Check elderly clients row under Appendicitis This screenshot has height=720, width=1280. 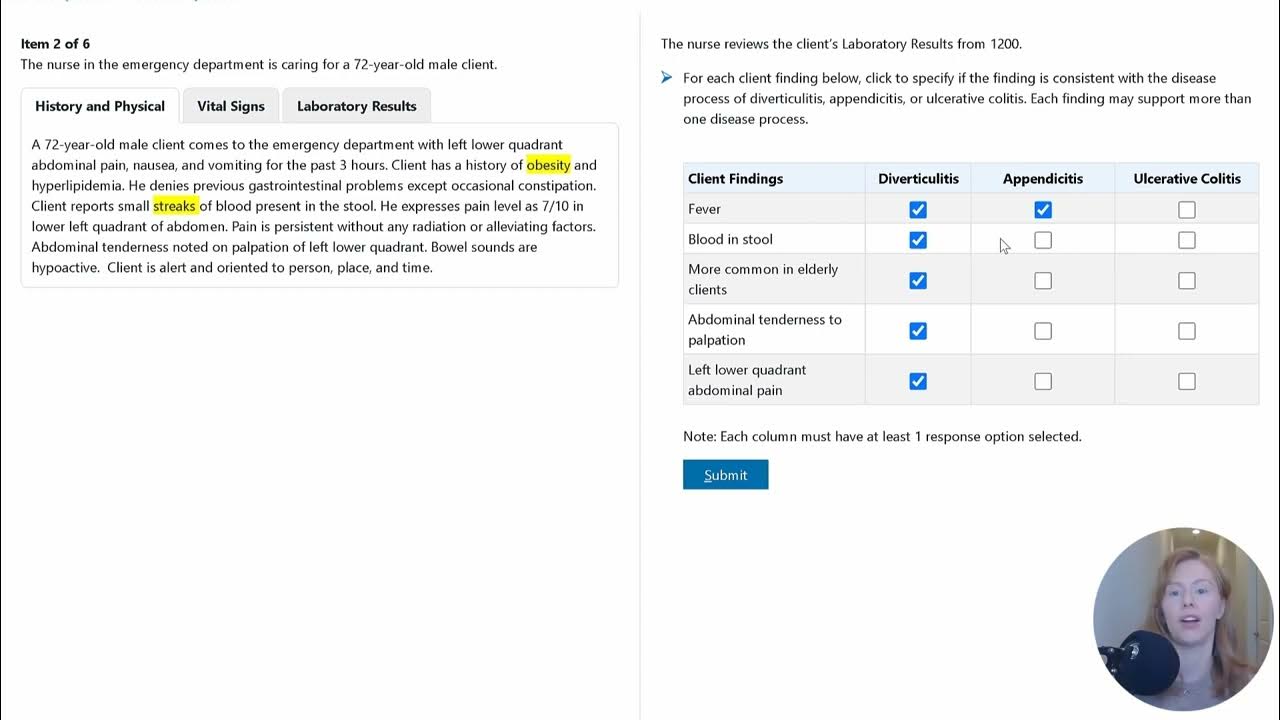1043,281
